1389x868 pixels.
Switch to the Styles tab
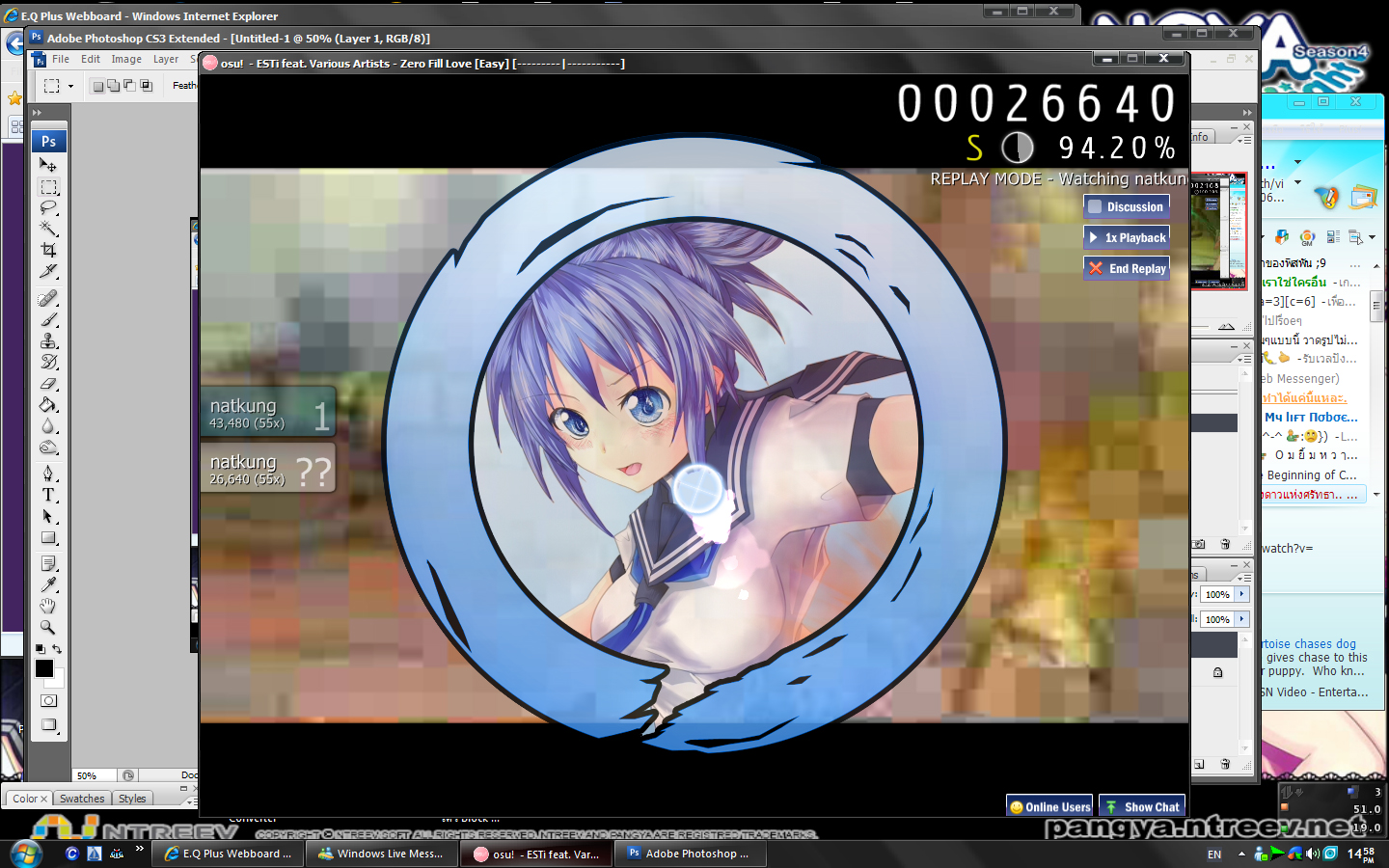(132, 799)
